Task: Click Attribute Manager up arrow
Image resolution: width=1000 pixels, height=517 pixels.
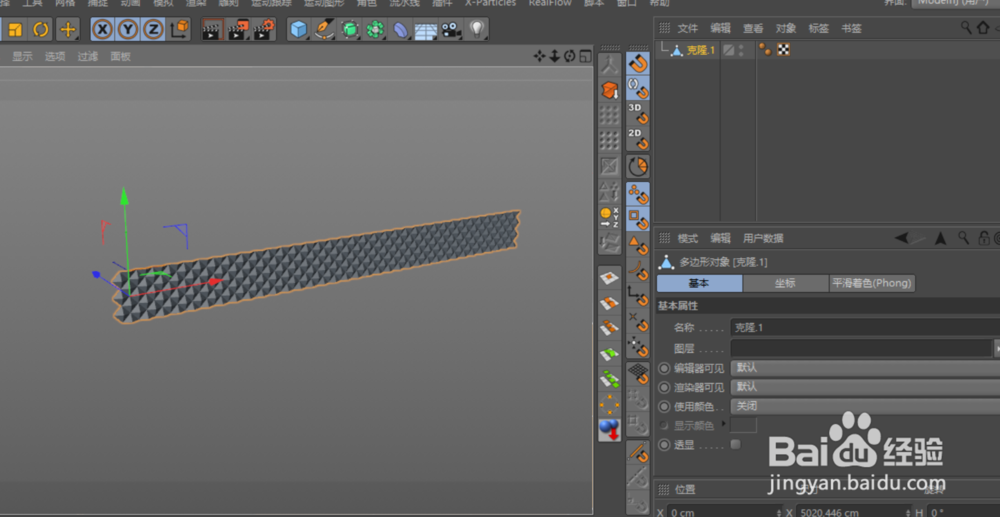Action: [x=940, y=238]
